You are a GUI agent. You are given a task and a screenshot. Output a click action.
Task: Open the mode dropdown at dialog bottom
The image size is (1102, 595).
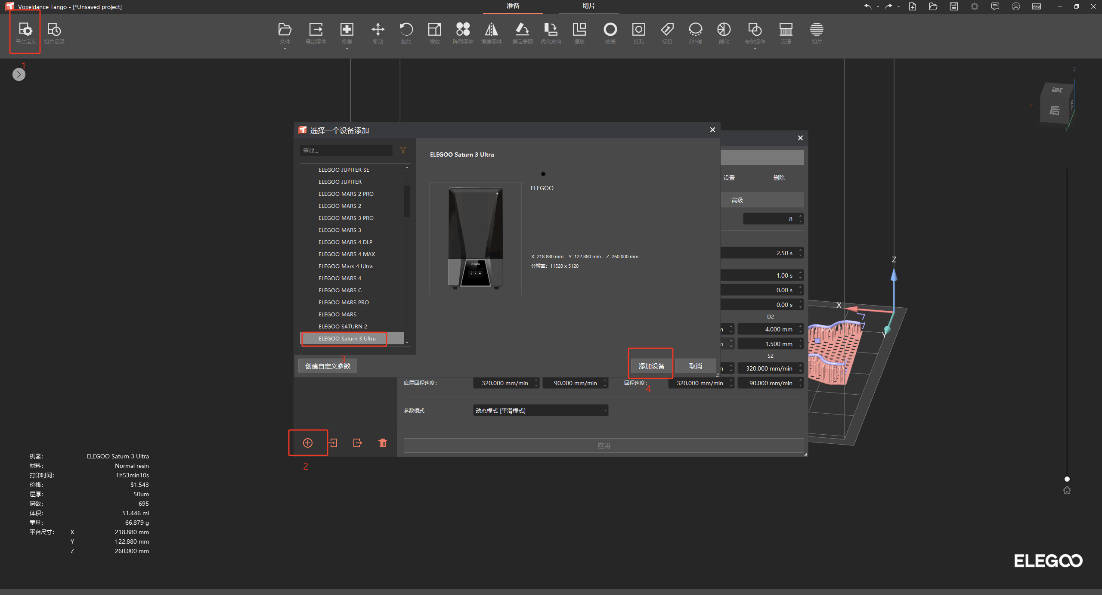540,410
